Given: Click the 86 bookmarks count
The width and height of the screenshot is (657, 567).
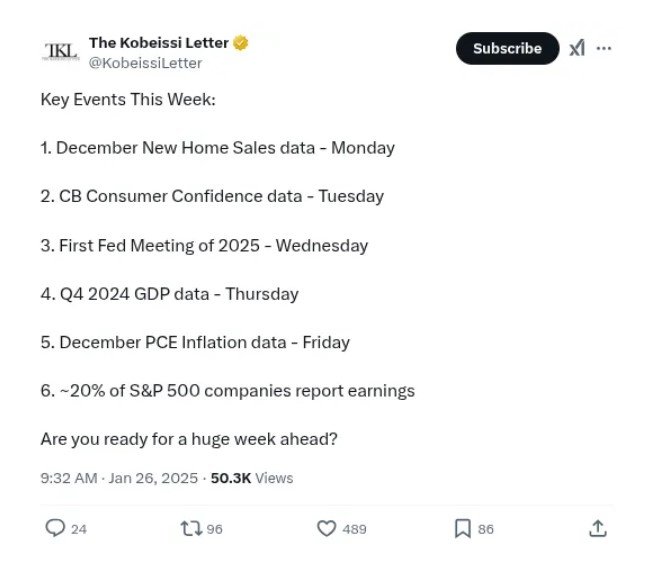Looking at the screenshot, I should pyautogui.click(x=486, y=529).
